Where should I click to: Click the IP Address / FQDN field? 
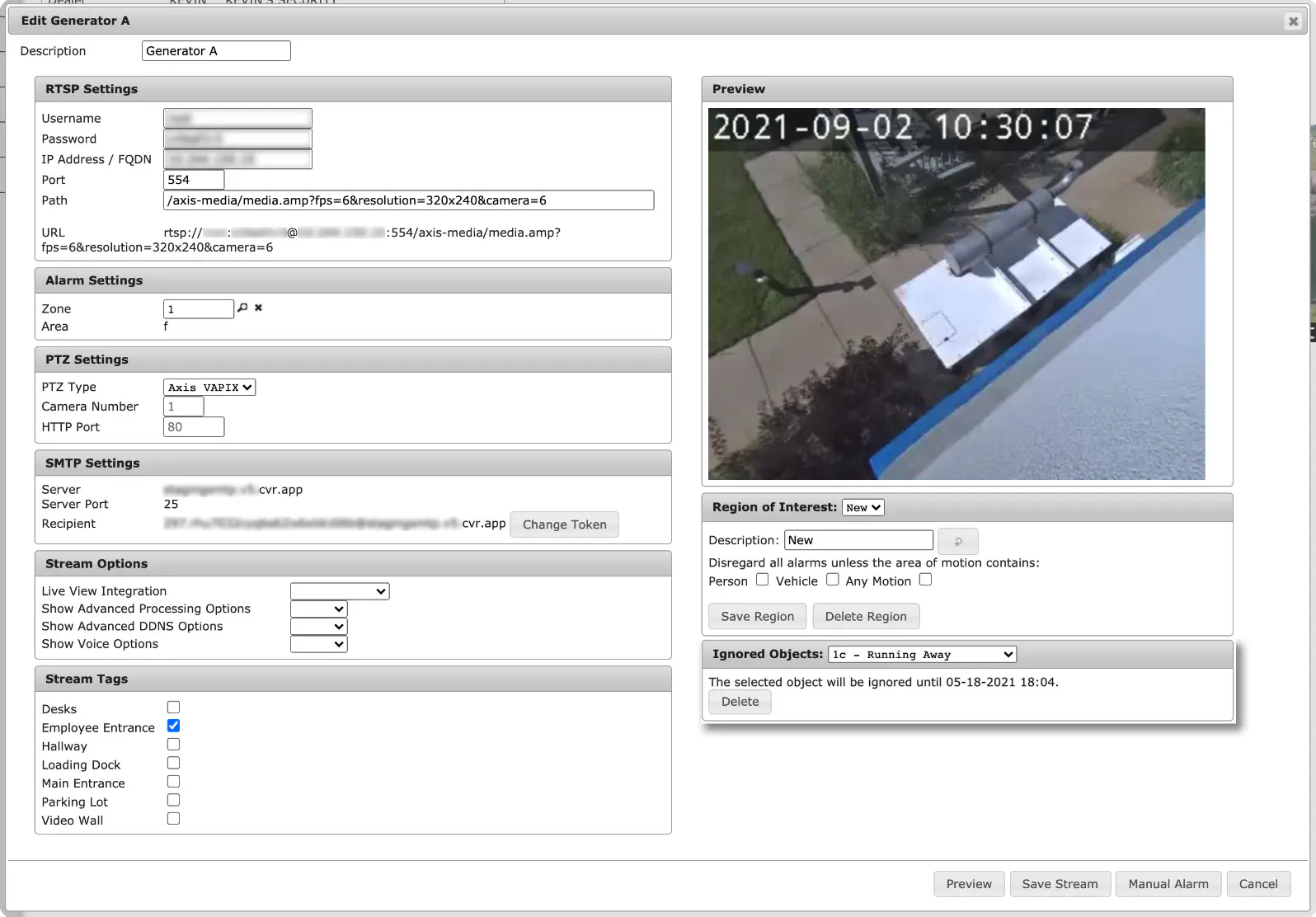click(x=237, y=159)
